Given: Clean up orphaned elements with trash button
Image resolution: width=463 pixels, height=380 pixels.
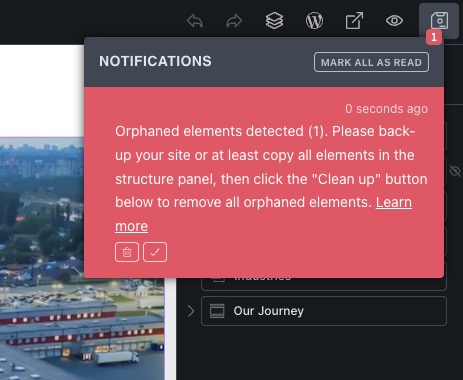Looking at the screenshot, I should [x=127, y=252].
